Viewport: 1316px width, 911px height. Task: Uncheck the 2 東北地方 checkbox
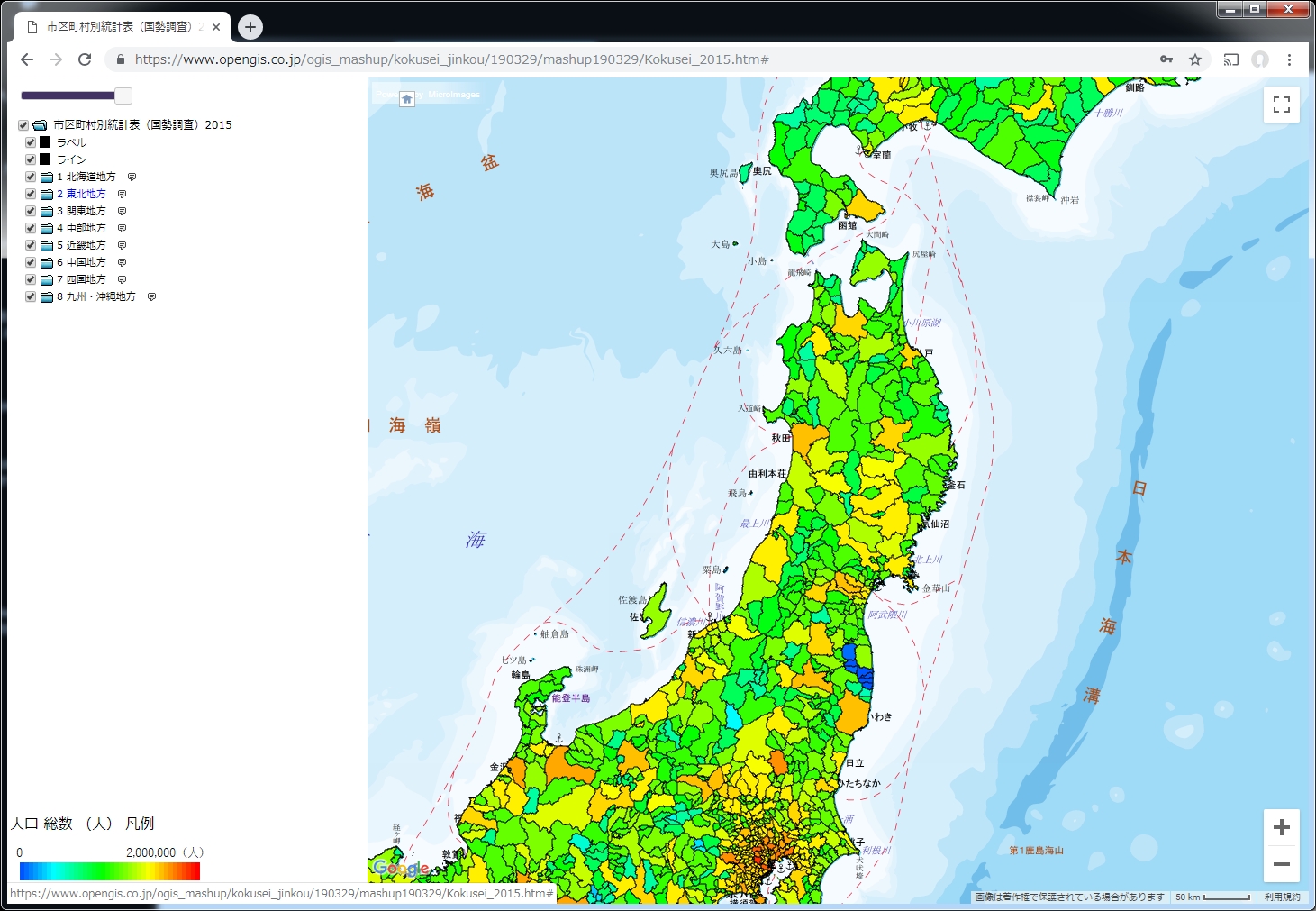pyautogui.click(x=31, y=194)
